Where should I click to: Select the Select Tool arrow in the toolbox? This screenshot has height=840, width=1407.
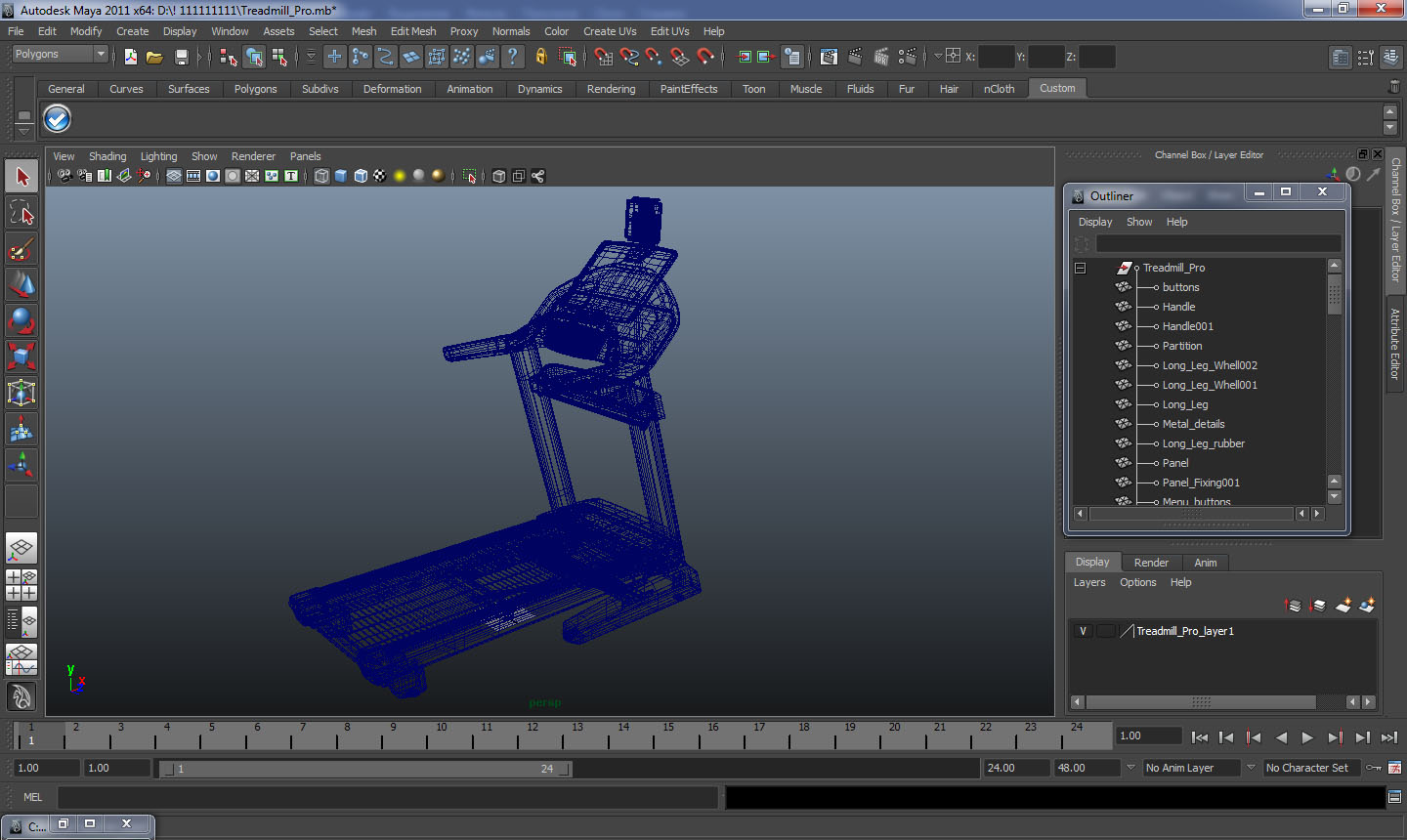pyautogui.click(x=21, y=177)
